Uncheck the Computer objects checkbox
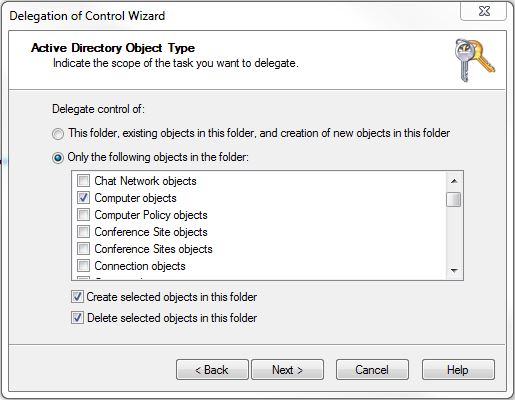 click(x=83, y=198)
